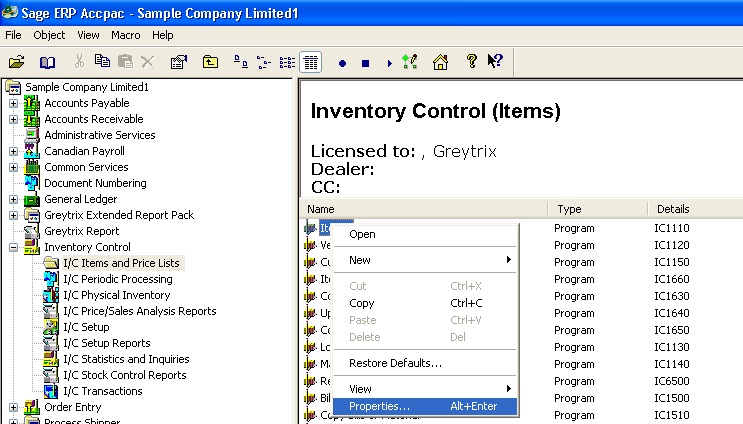Click the Order Entry module icon
743x424 pixels.
32,407
